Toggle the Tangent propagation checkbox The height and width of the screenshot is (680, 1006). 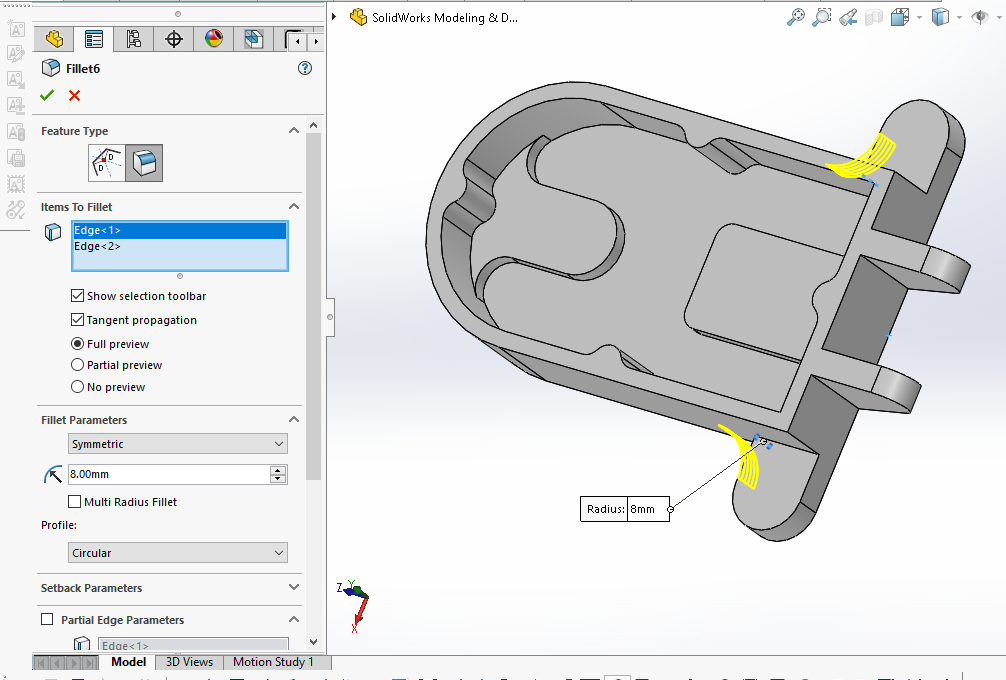point(78,320)
